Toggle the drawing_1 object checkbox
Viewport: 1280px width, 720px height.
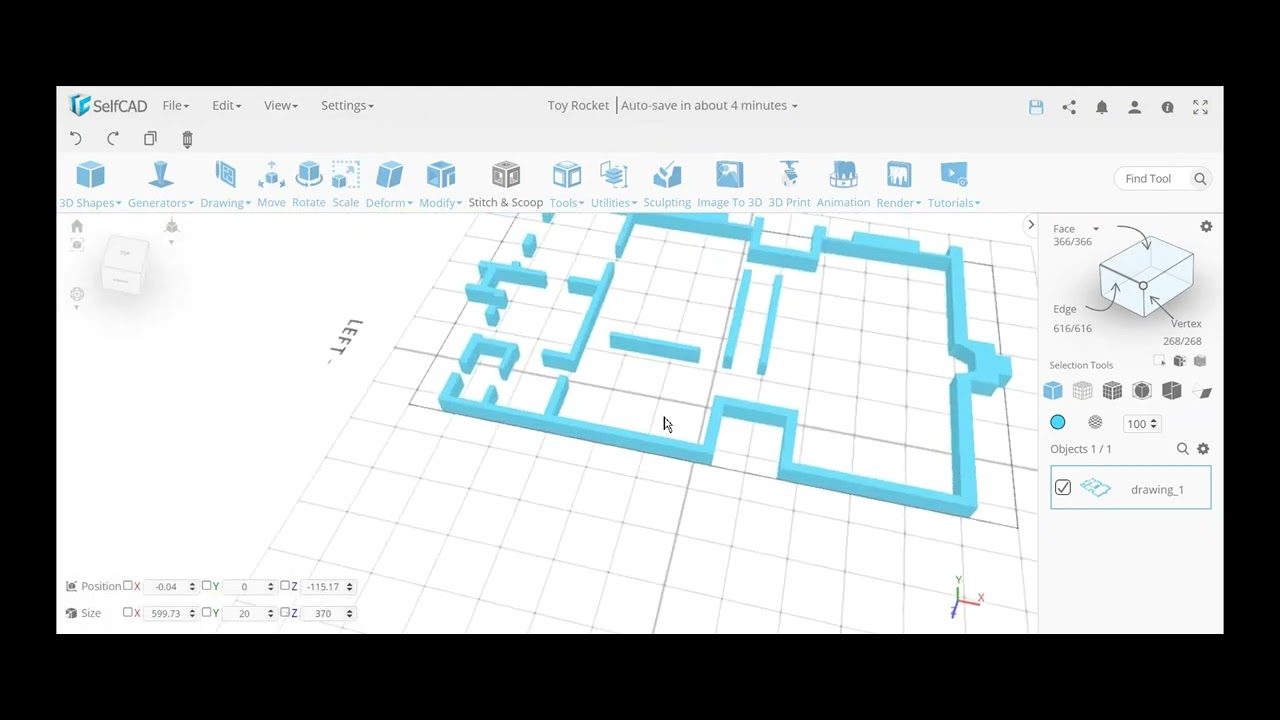click(1063, 488)
